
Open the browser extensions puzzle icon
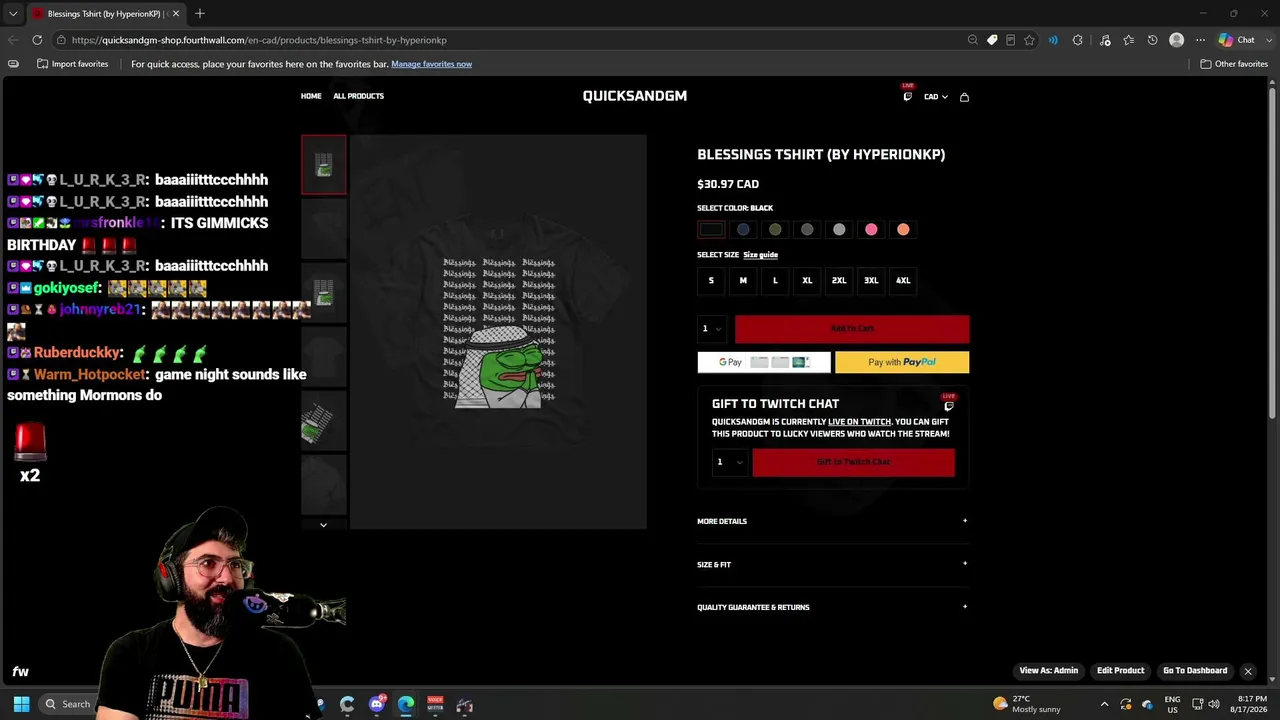click(x=1078, y=40)
